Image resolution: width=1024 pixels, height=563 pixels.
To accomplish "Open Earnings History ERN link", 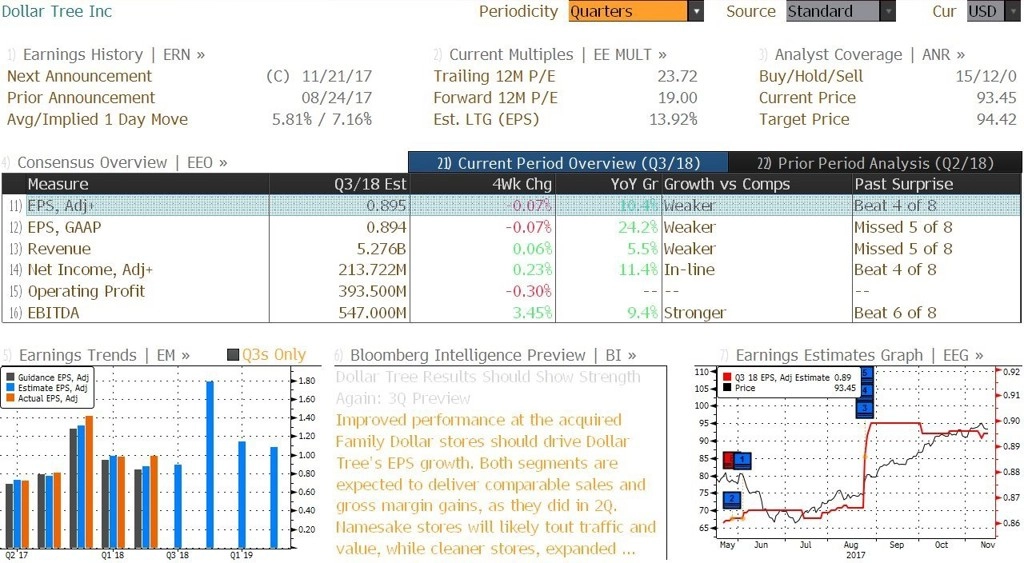I will [x=114, y=55].
